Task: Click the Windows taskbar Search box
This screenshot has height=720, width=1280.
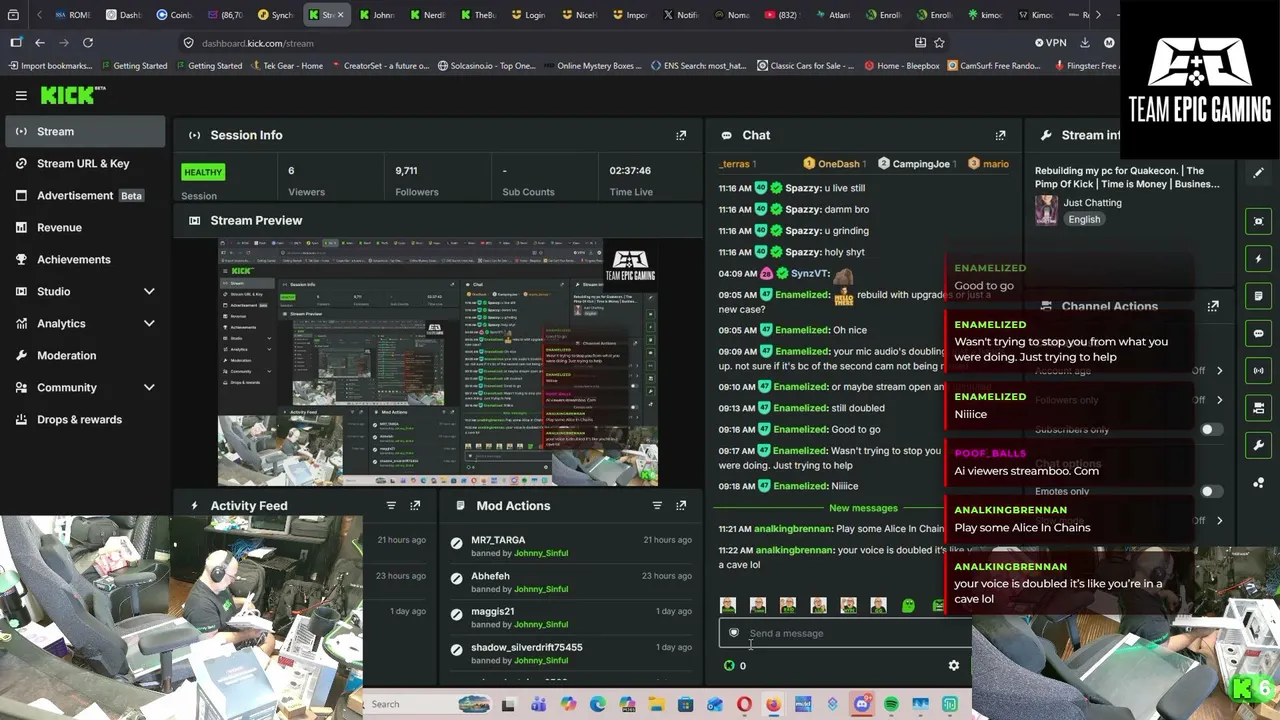Action: pos(427,705)
